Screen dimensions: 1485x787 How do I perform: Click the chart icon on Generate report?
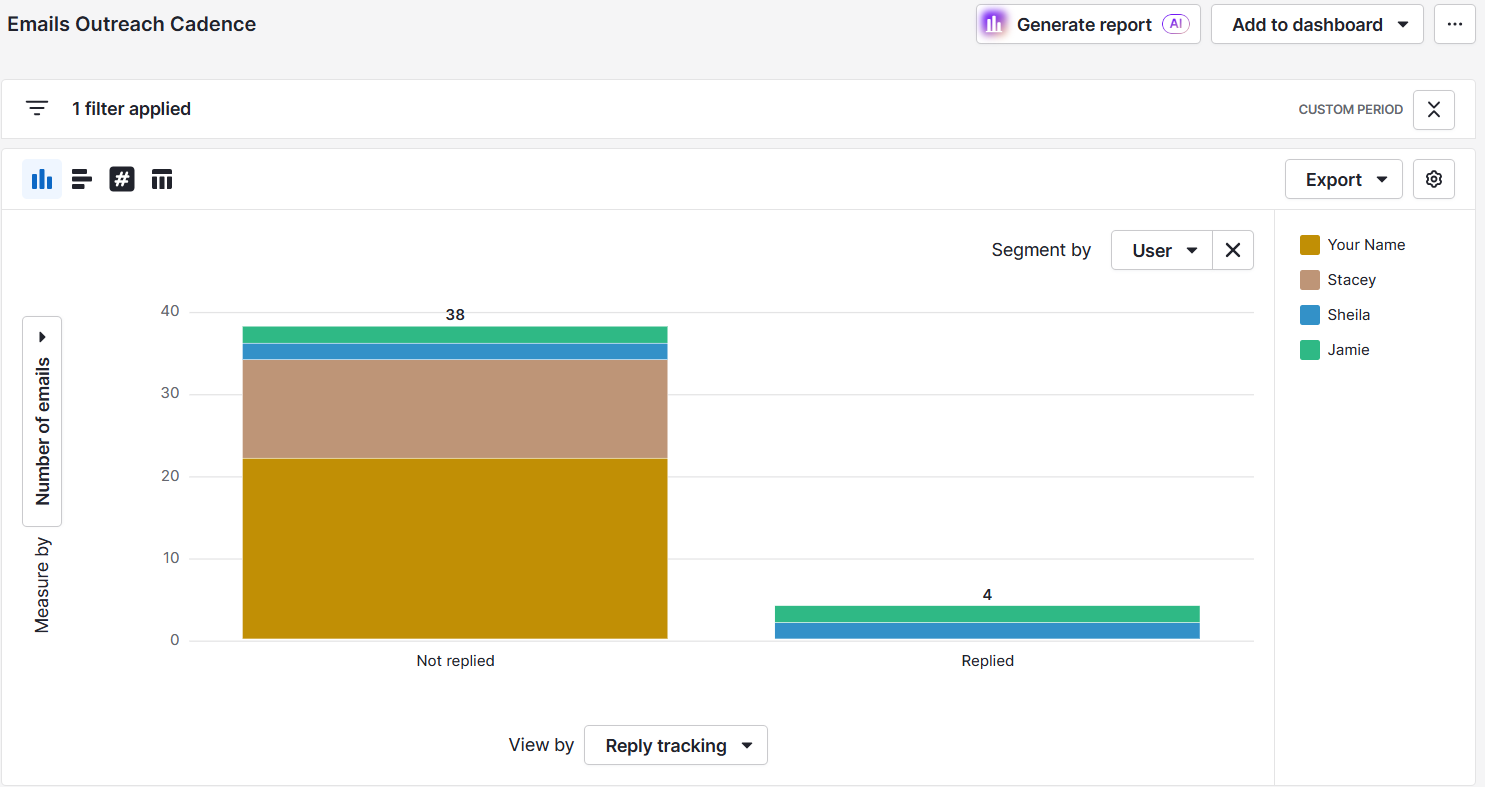click(x=993, y=24)
